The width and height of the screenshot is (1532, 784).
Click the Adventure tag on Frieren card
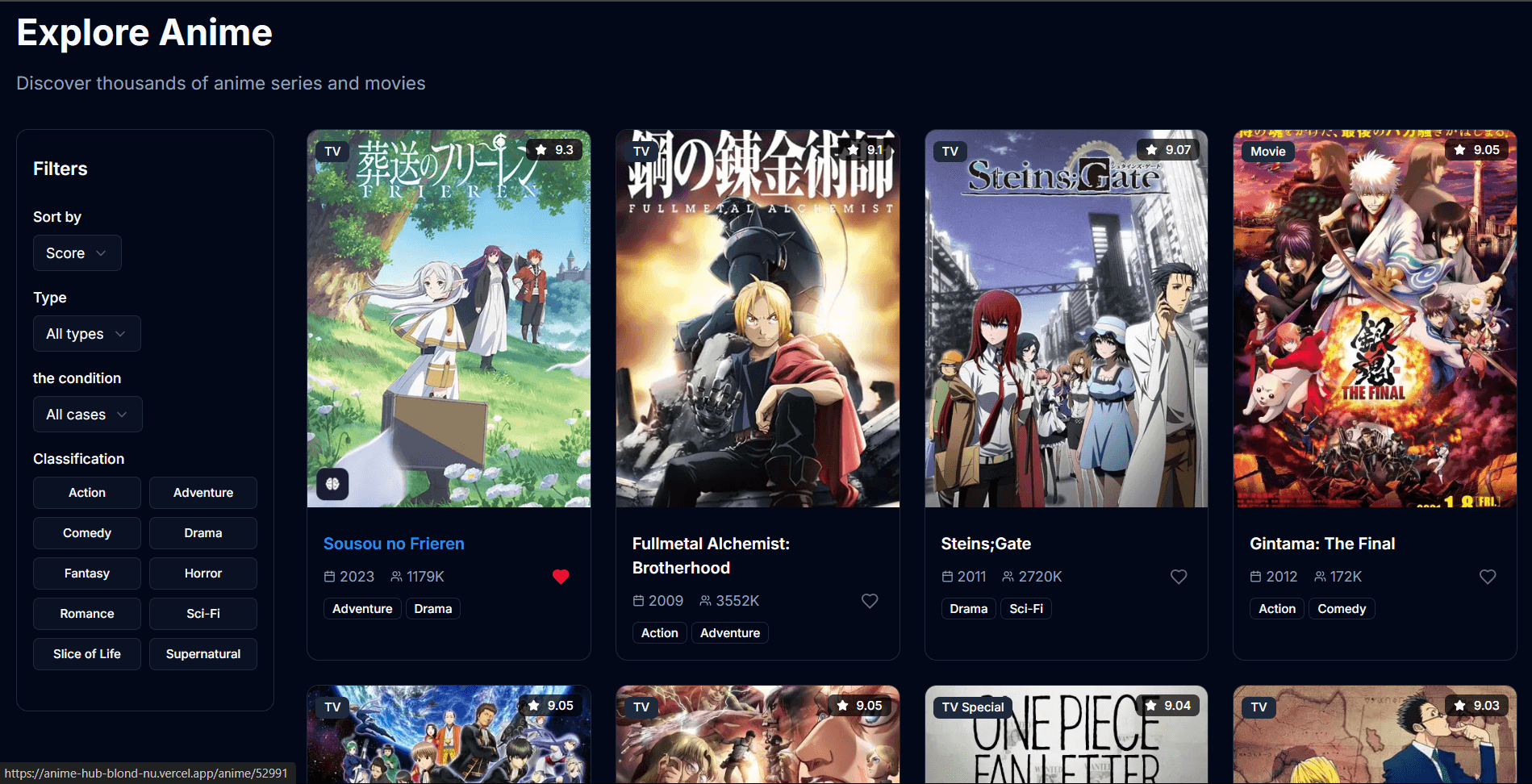click(x=362, y=609)
